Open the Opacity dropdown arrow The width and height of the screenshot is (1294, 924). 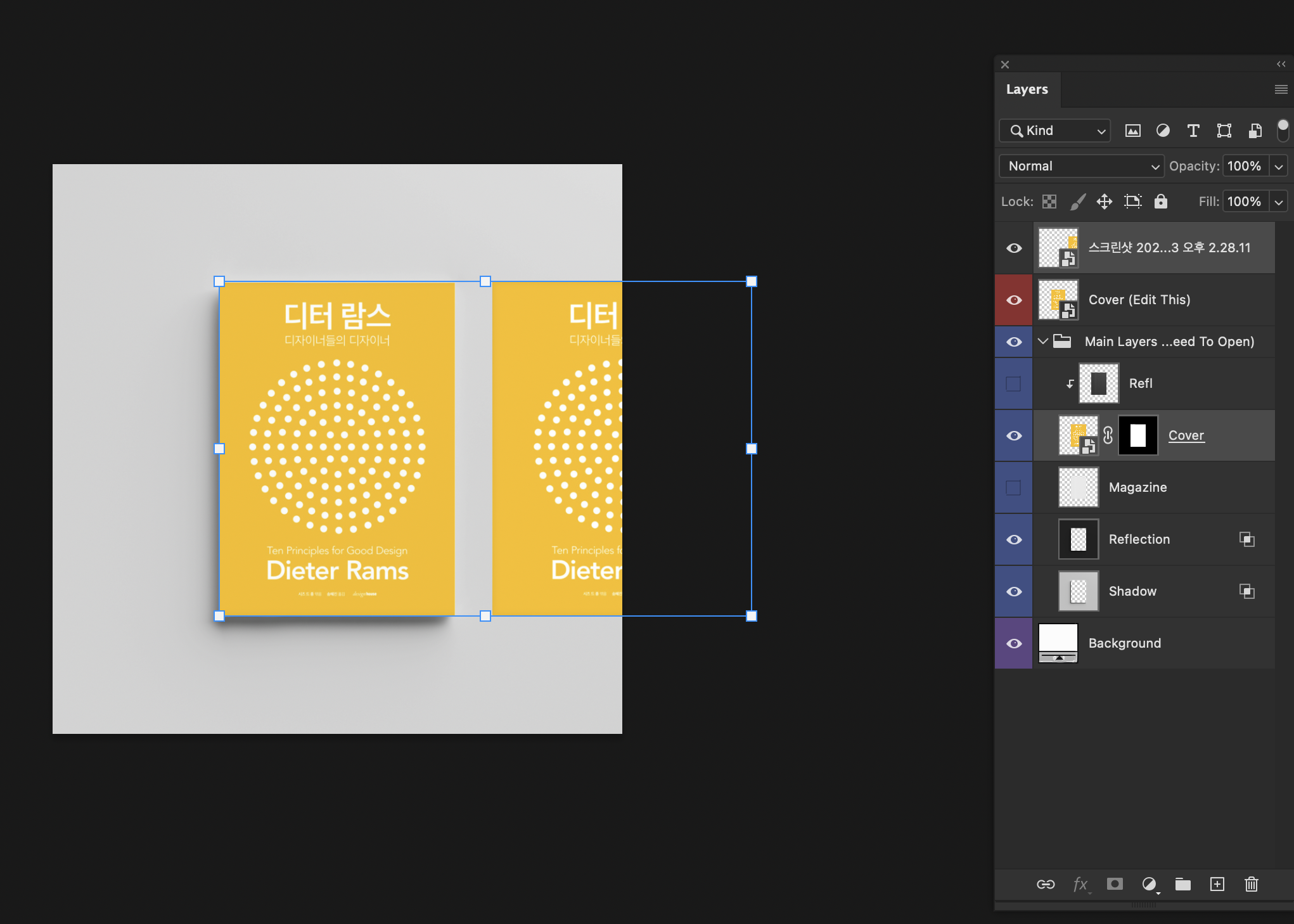(1279, 167)
